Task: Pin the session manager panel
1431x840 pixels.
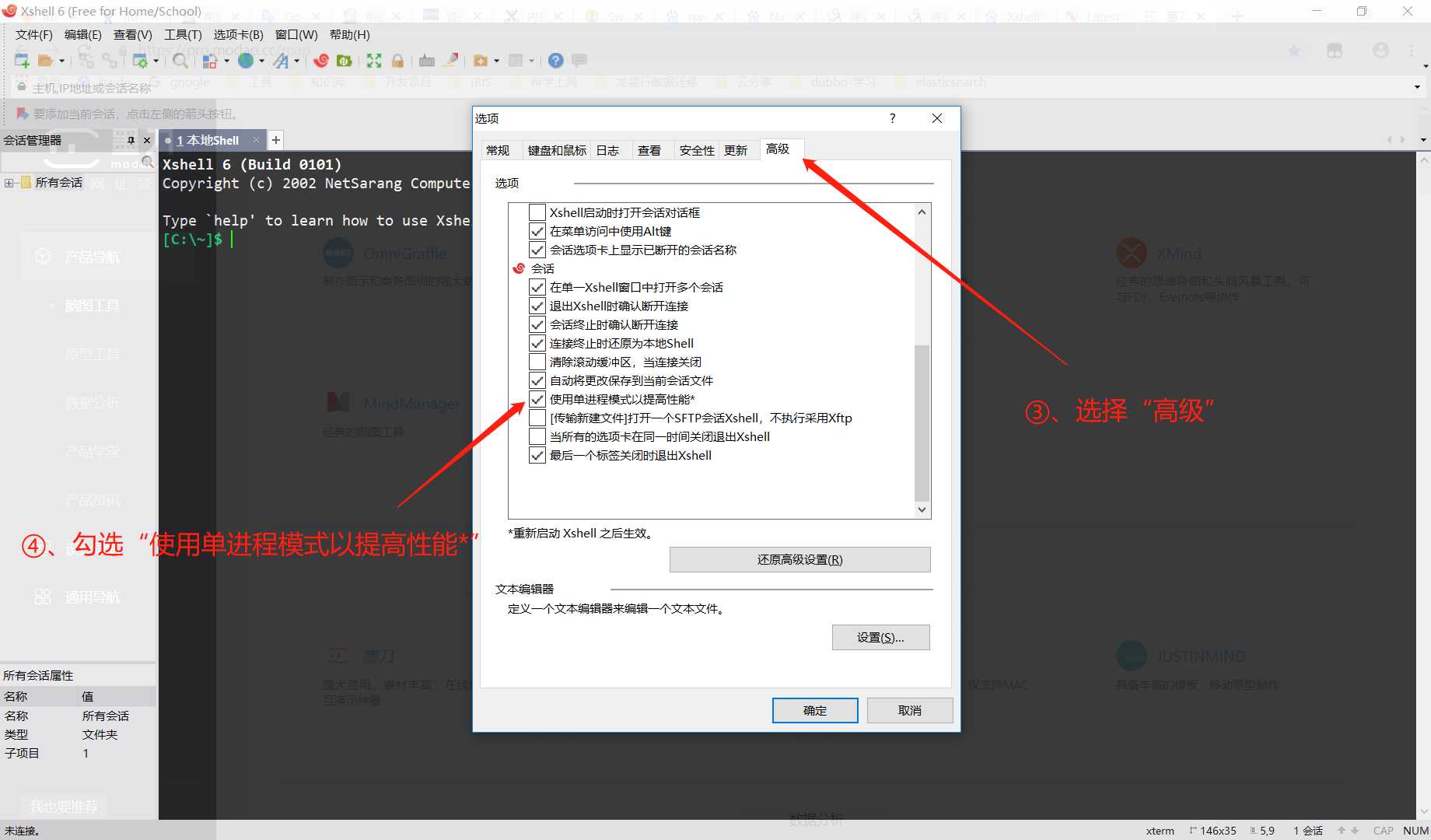Action: (131, 141)
